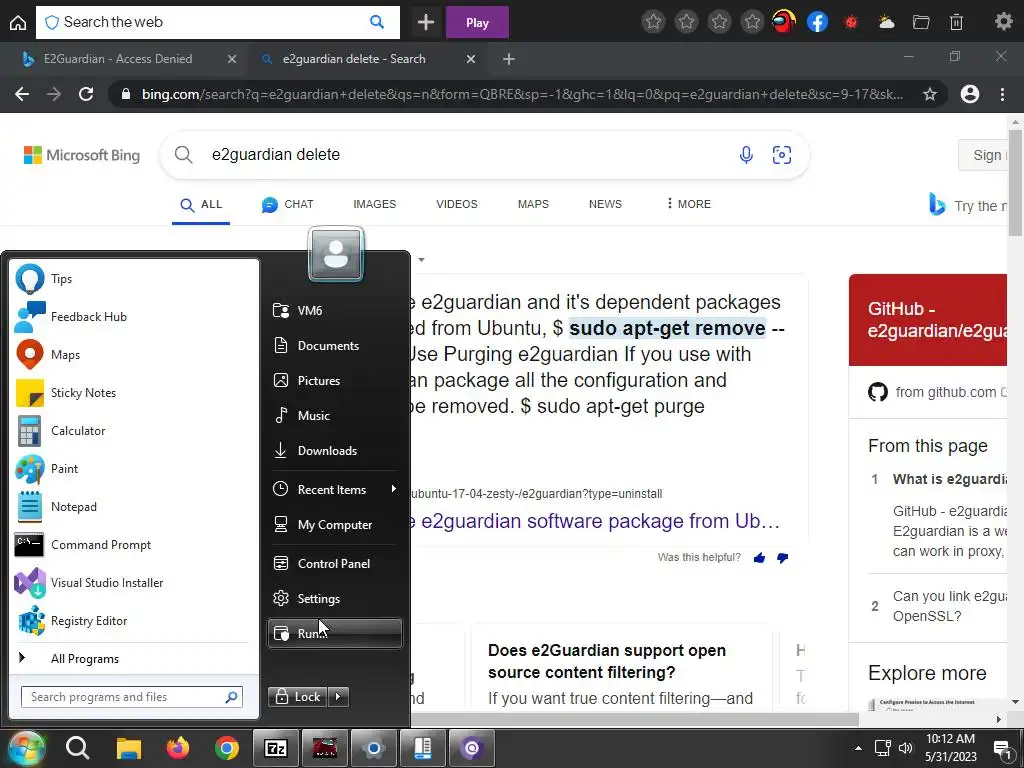The height and width of the screenshot is (768, 1024).
Task: Go back to previous page
Action: coord(22,94)
